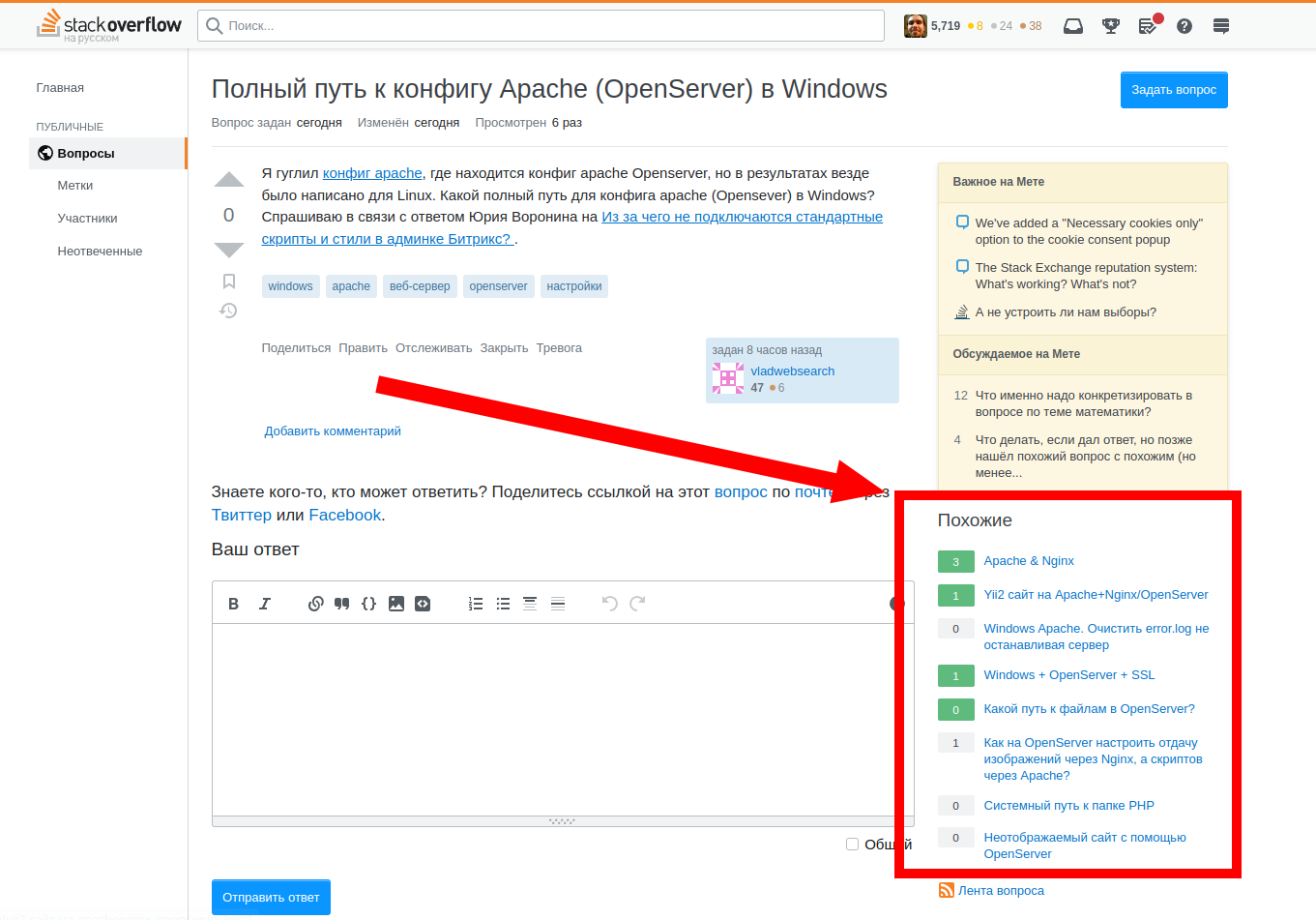Screen dimensions: 1316x920
Task: Click Добавить комментарий
Action: 333,431
